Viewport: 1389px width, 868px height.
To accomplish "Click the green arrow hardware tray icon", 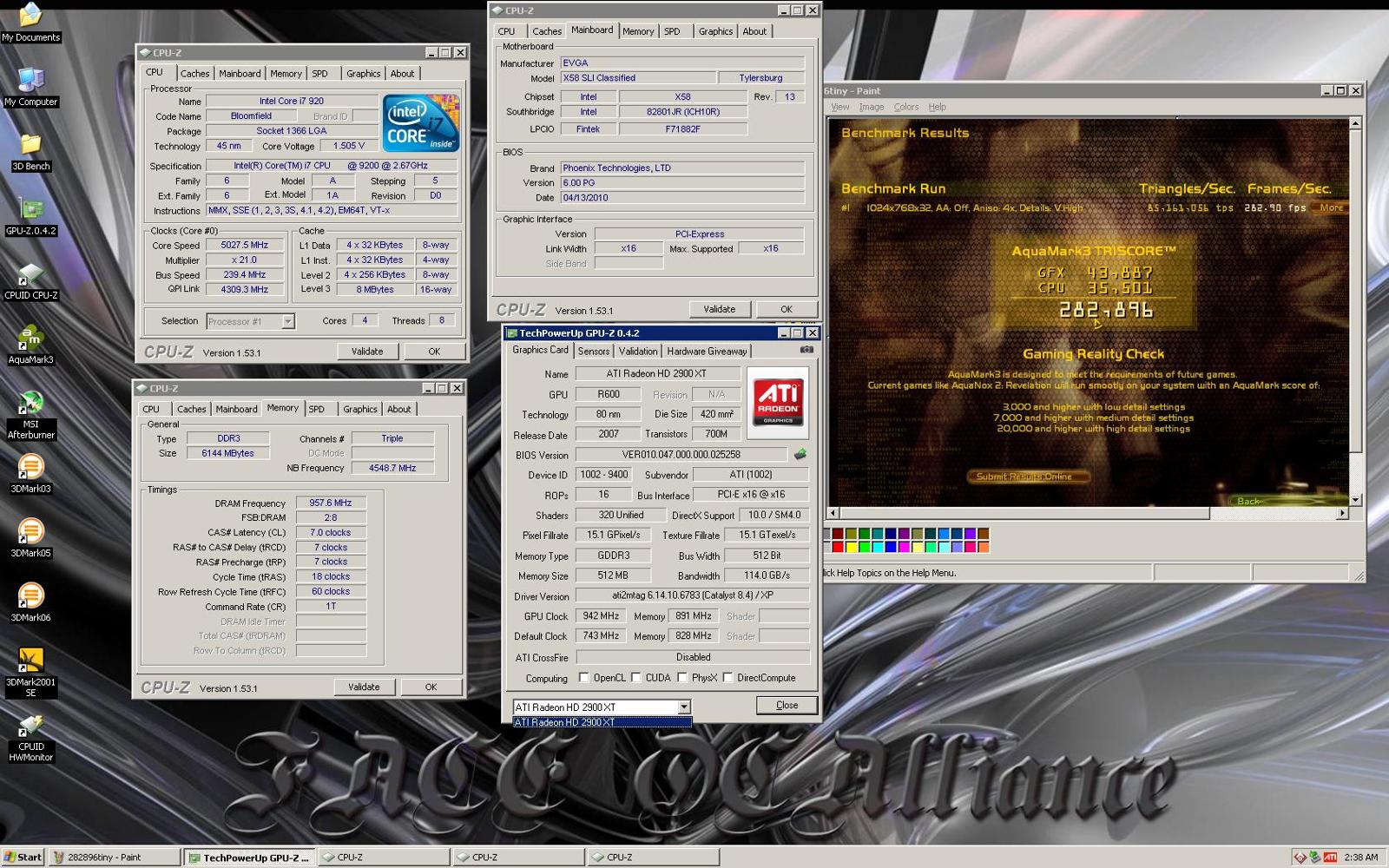I will click(1315, 858).
